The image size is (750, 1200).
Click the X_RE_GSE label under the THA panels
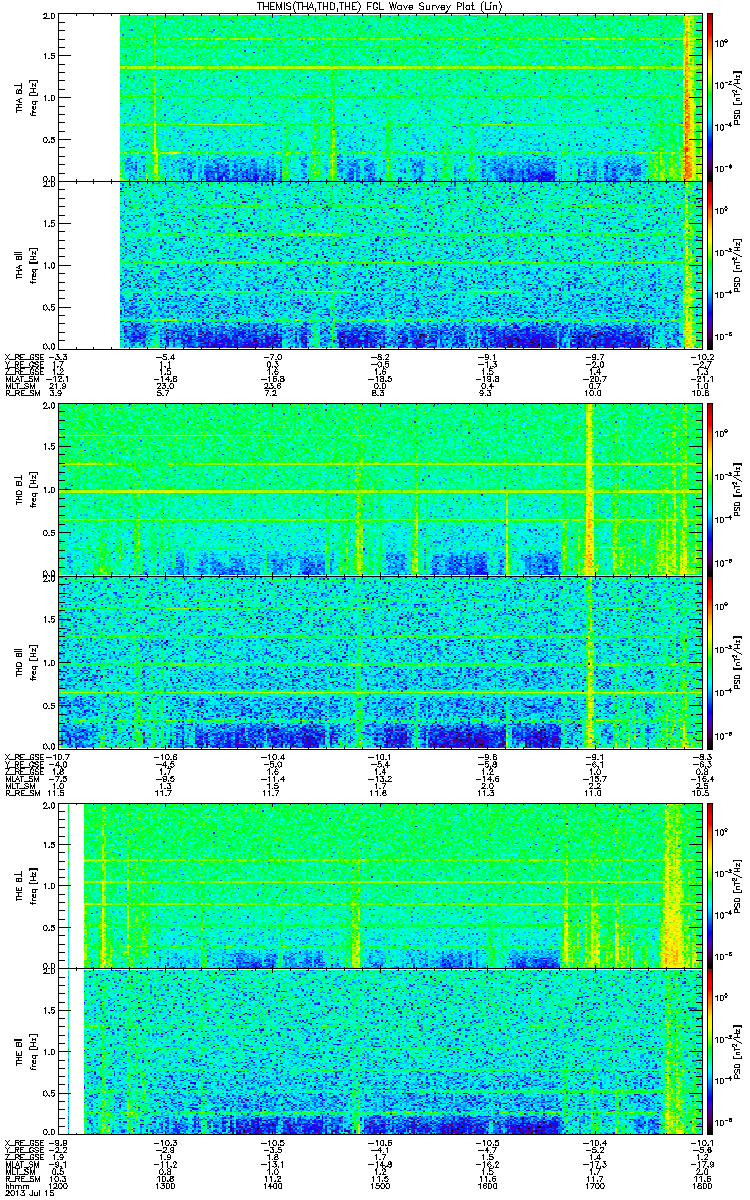point(22,356)
